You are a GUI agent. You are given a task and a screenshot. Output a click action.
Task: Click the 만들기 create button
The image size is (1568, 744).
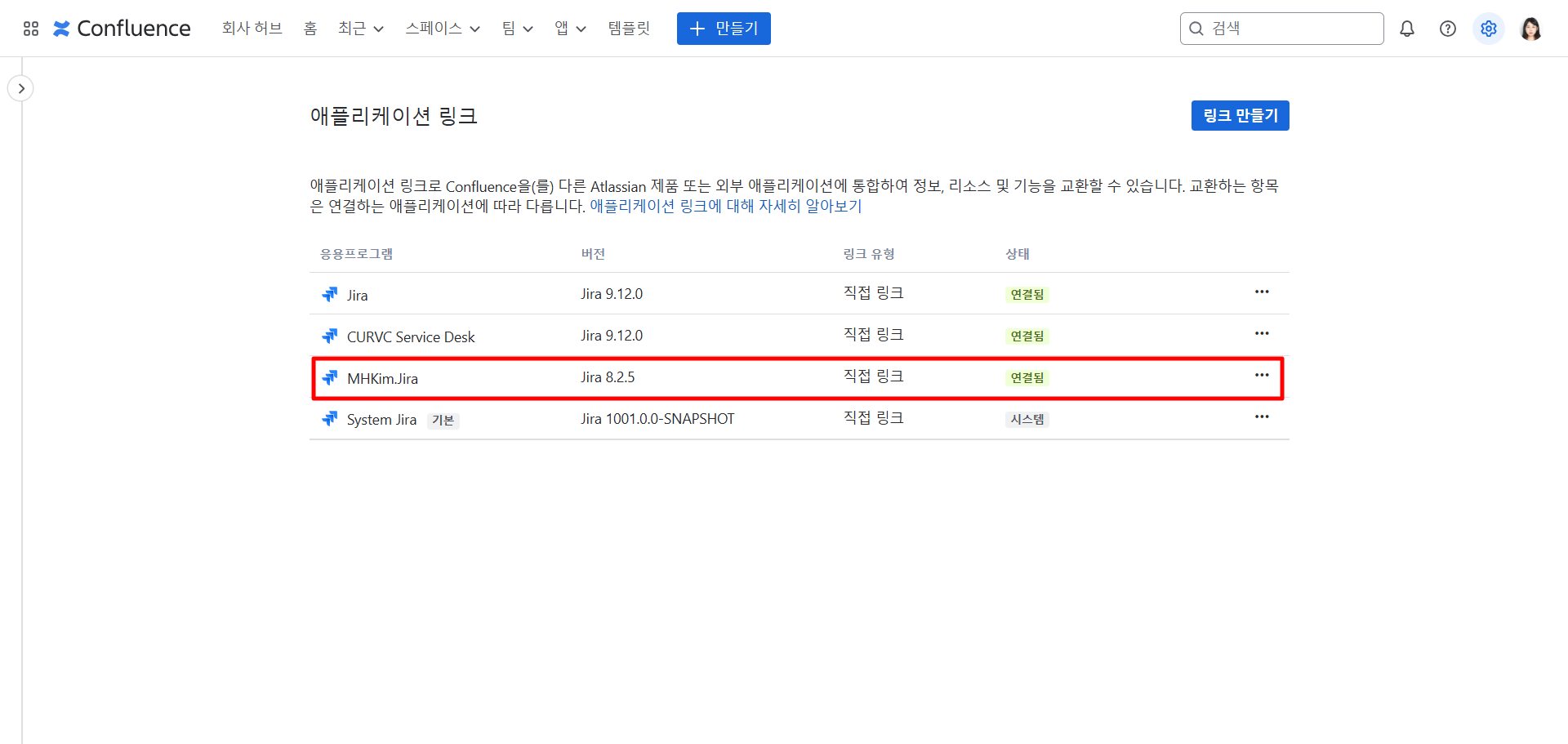724,29
